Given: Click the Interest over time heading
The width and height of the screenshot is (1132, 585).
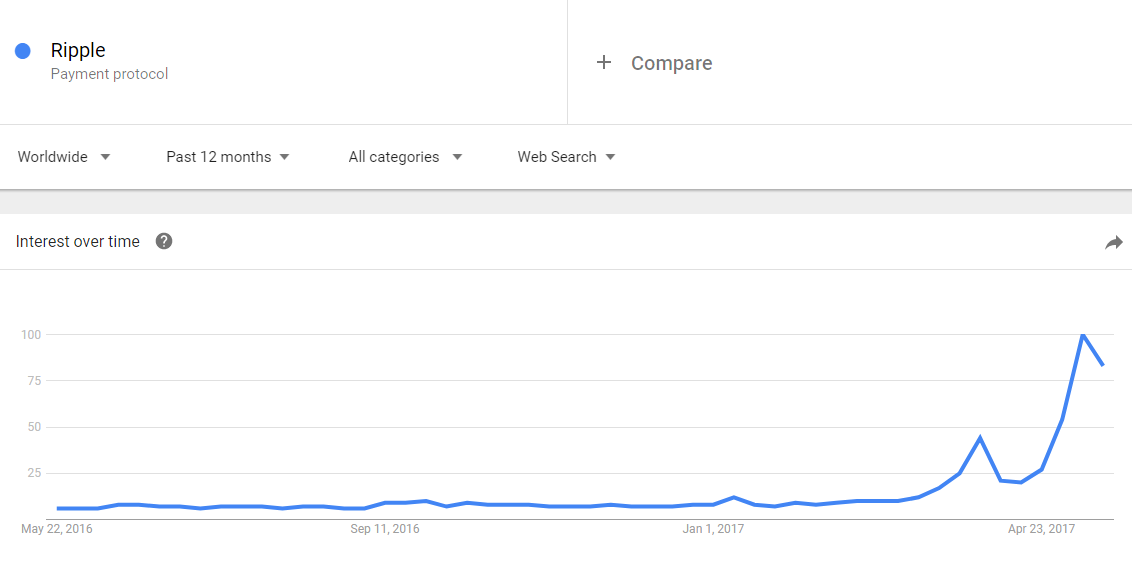Looking at the screenshot, I should (77, 241).
